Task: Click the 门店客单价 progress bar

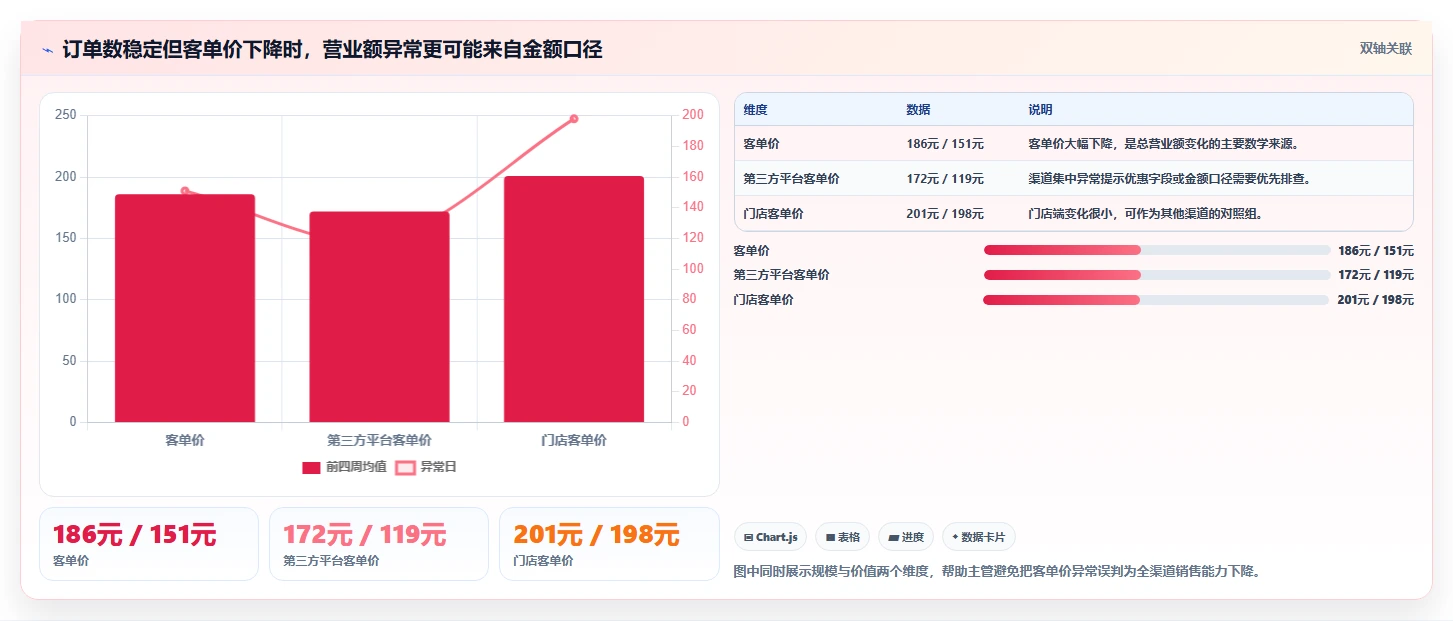Action: 1157,300
